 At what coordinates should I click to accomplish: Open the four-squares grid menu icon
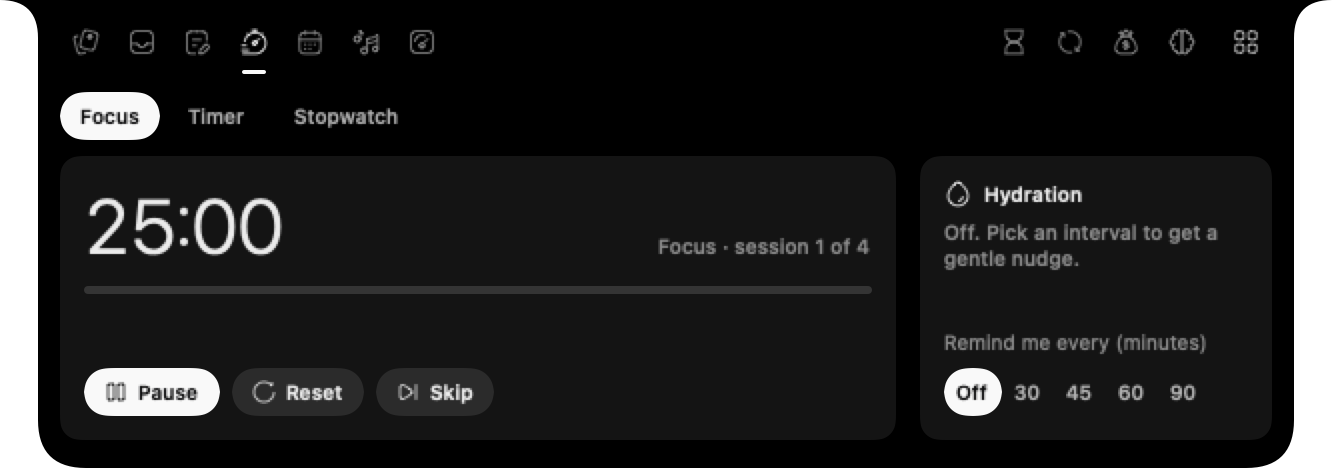point(1245,43)
